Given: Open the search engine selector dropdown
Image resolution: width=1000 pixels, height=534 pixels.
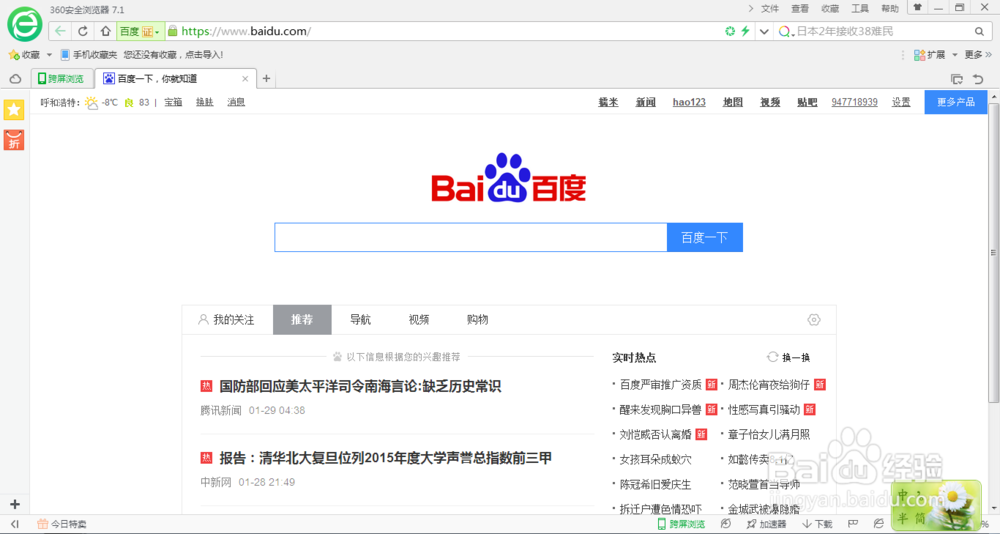Looking at the screenshot, I should (786, 31).
